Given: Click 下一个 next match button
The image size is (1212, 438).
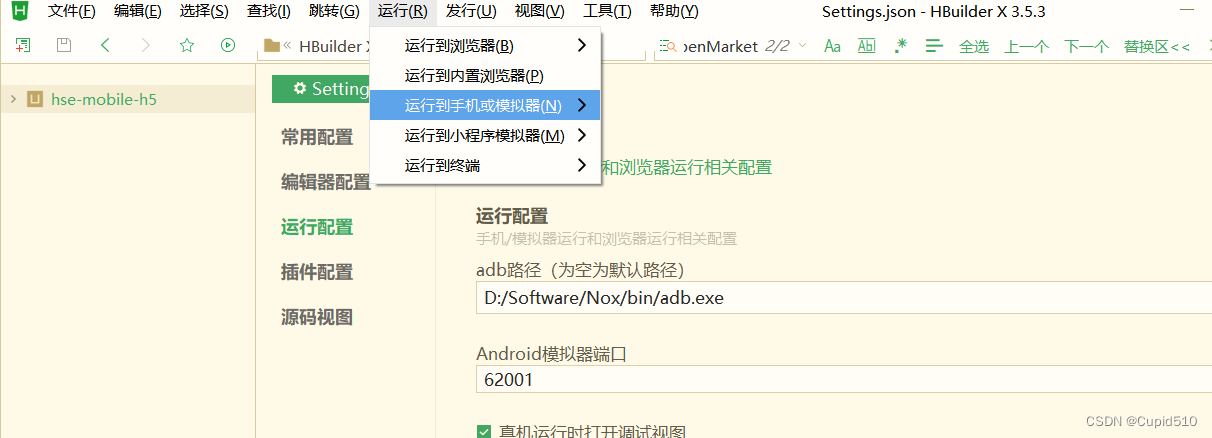Looking at the screenshot, I should (1086, 46).
